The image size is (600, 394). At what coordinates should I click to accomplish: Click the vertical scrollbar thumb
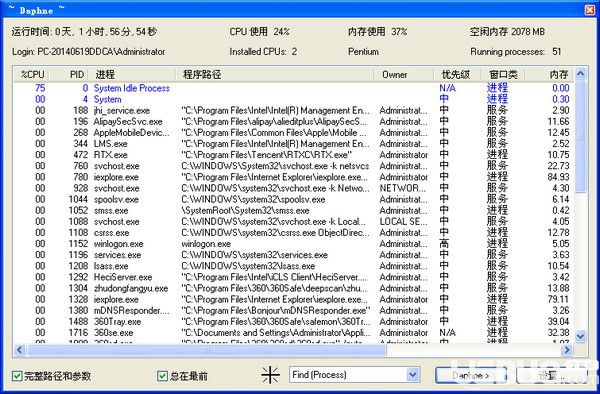(x=580, y=136)
